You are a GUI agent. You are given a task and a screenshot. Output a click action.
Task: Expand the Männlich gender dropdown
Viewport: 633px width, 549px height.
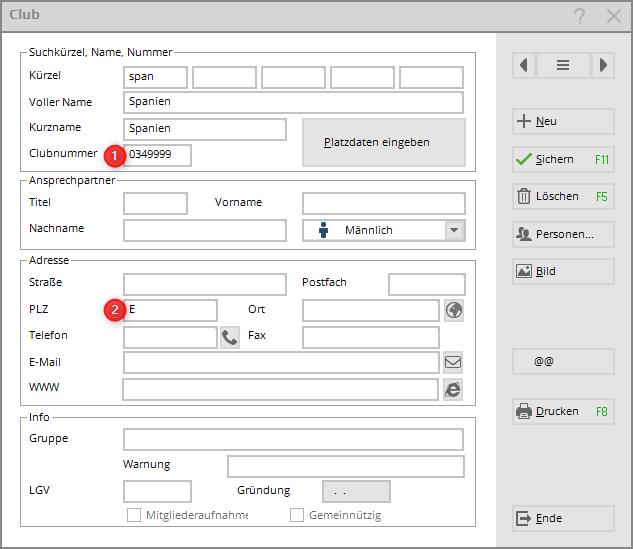pyautogui.click(x=455, y=230)
